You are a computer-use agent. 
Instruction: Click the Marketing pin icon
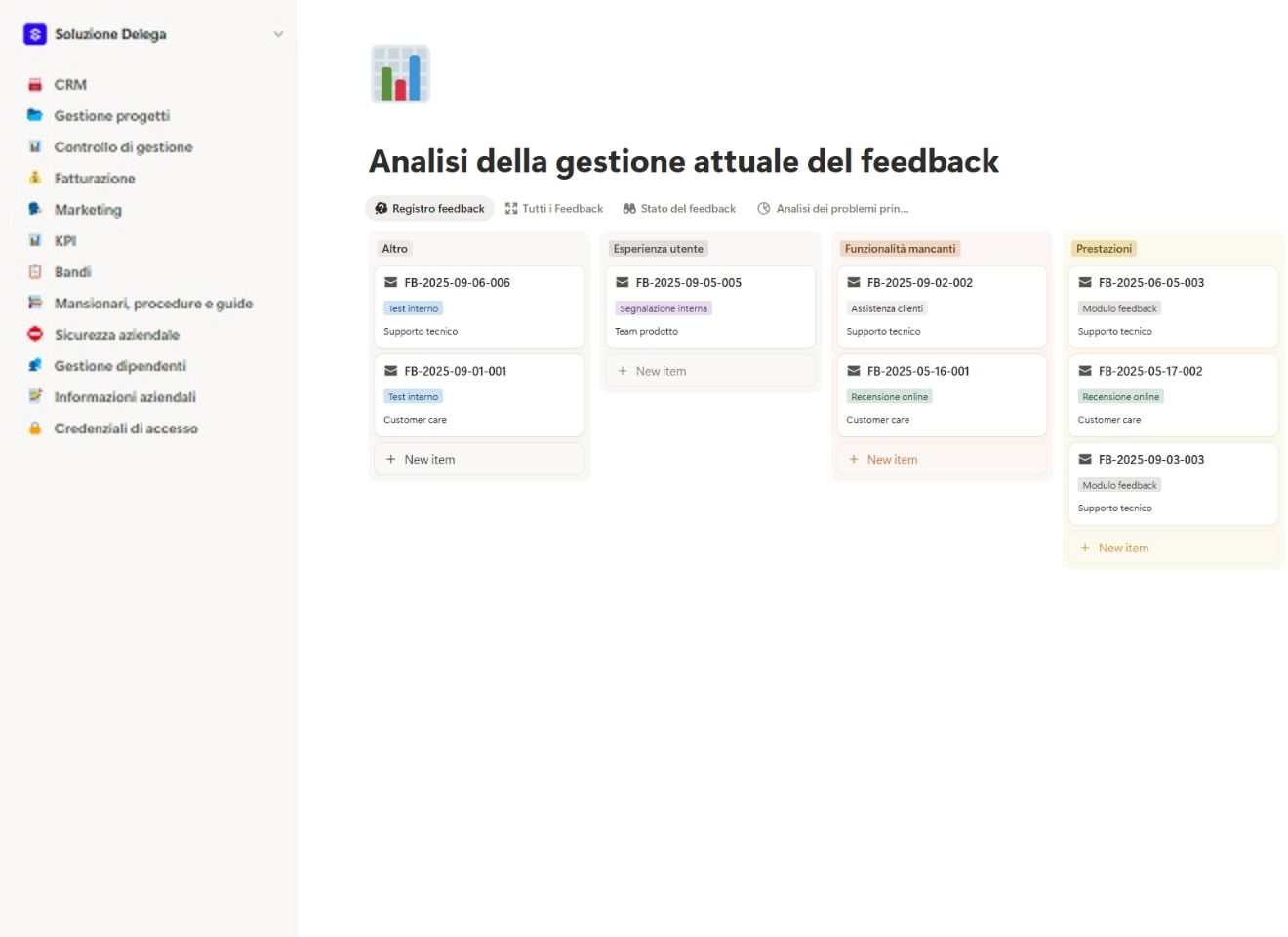[x=35, y=209]
